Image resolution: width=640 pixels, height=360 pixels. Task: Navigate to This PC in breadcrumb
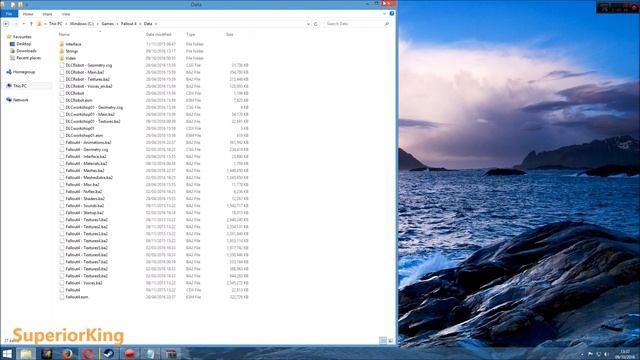[x=56, y=24]
